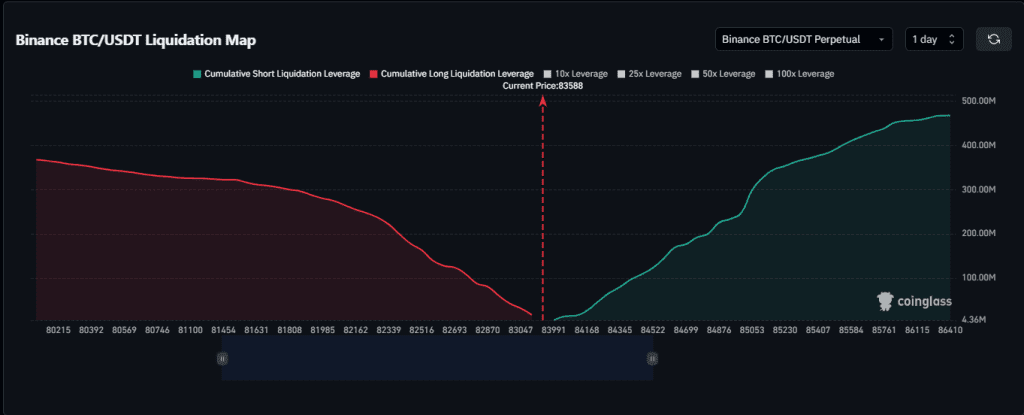Click the 82870 x-axis price label
Image resolution: width=1024 pixels, height=415 pixels.
point(487,330)
